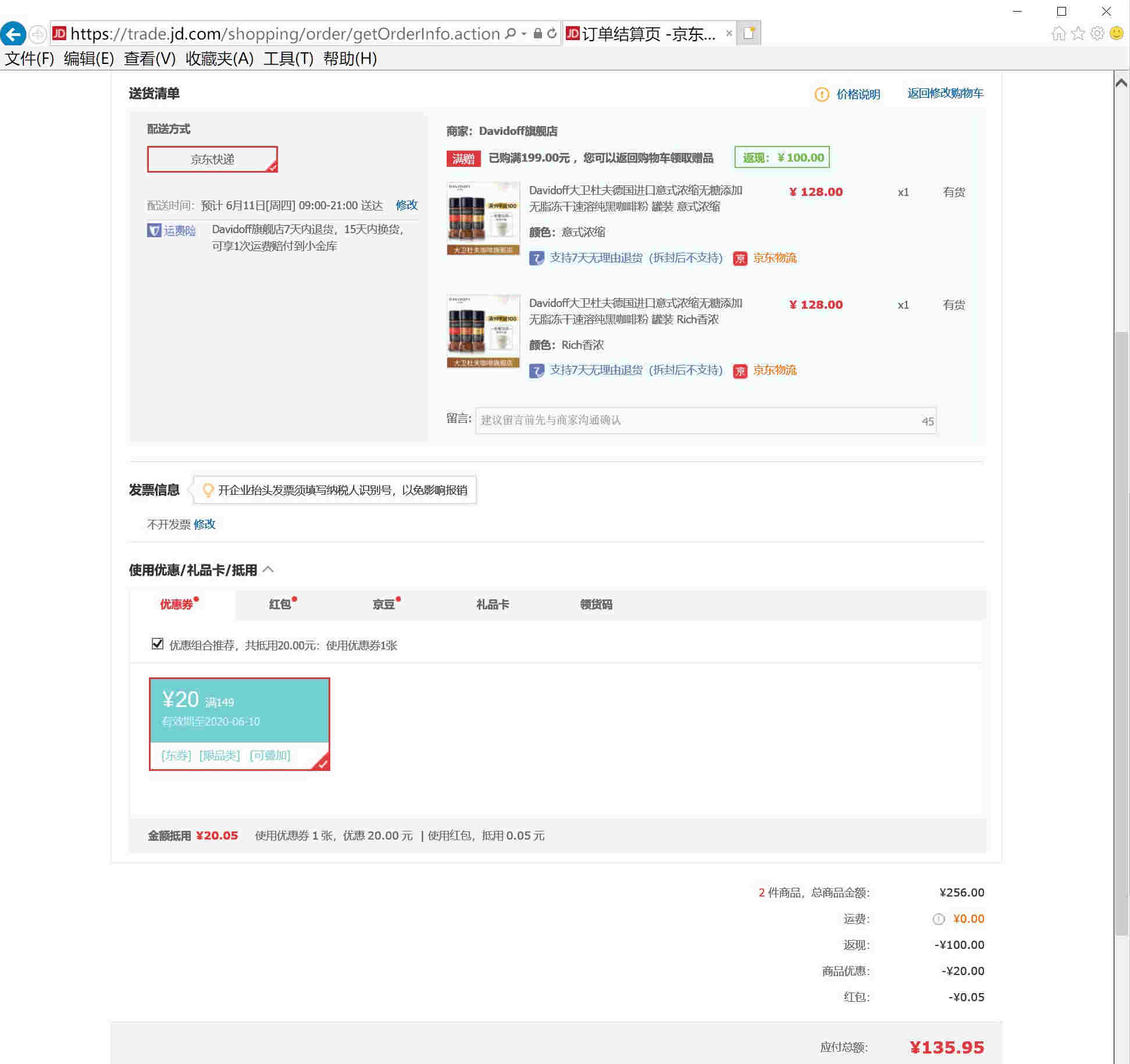The width and height of the screenshot is (1130, 1064).
Task: Switch to the 礼品卡 tab
Action: click(x=493, y=604)
